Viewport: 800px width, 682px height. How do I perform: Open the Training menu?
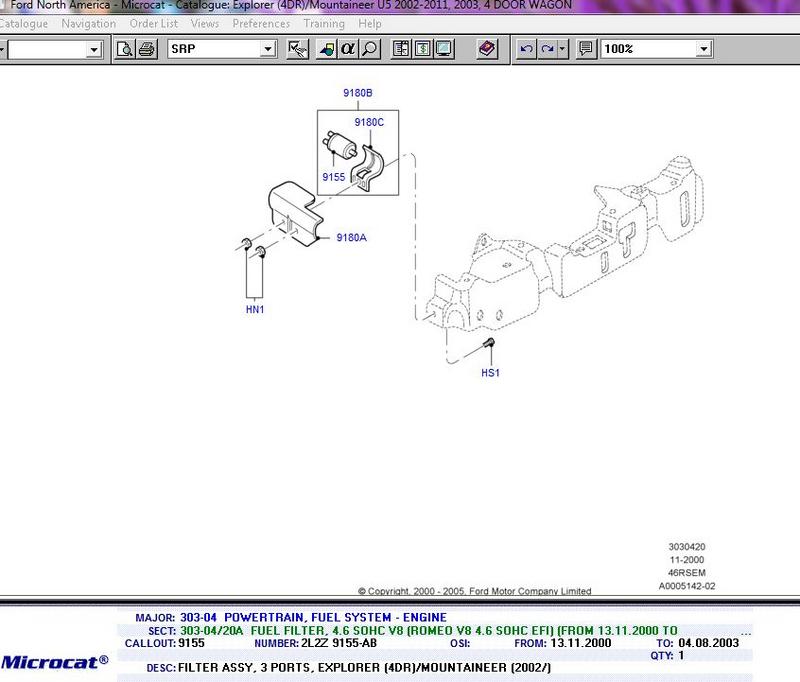(x=324, y=23)
